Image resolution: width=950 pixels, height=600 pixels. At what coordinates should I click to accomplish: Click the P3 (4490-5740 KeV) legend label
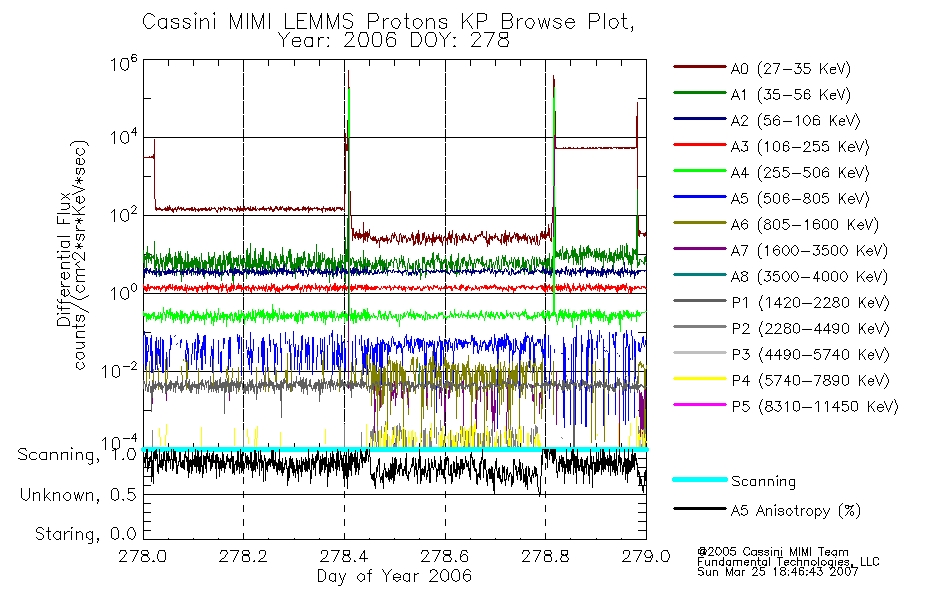[810, 355]
